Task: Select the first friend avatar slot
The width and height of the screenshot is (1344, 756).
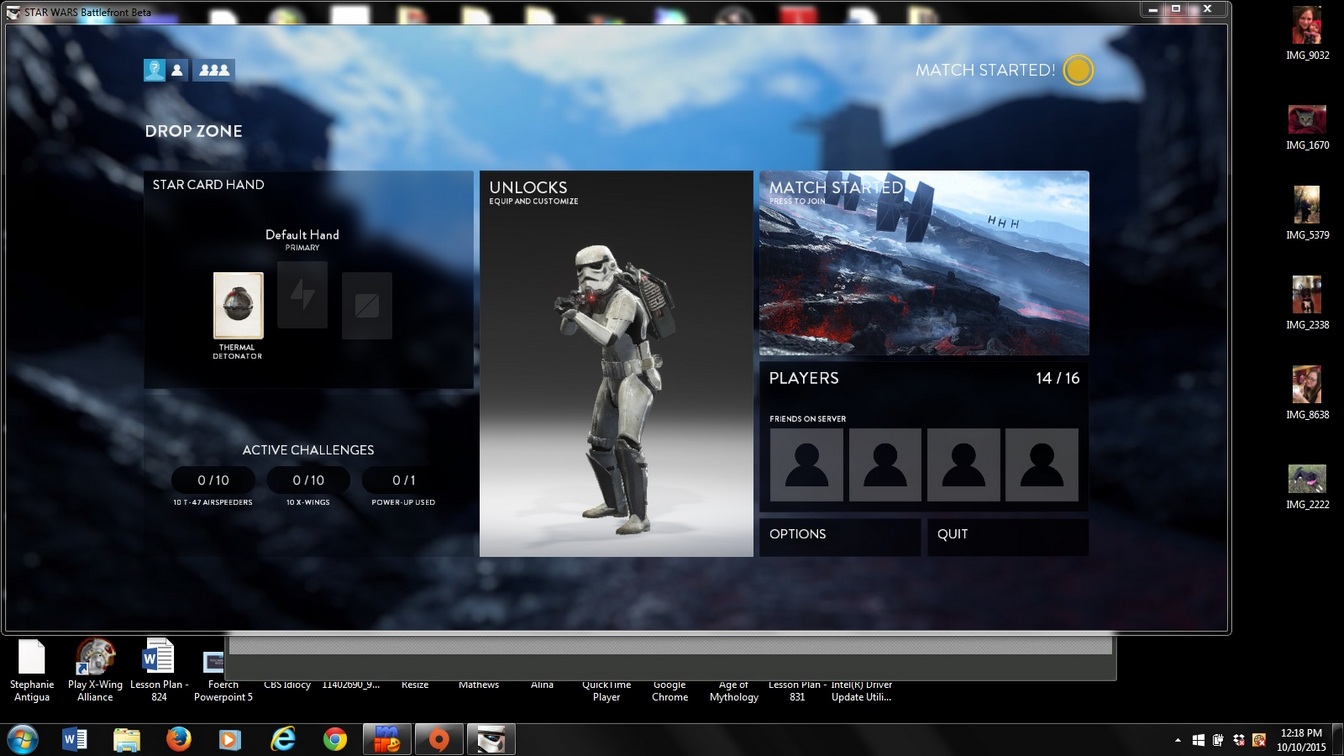Action: 806,465
